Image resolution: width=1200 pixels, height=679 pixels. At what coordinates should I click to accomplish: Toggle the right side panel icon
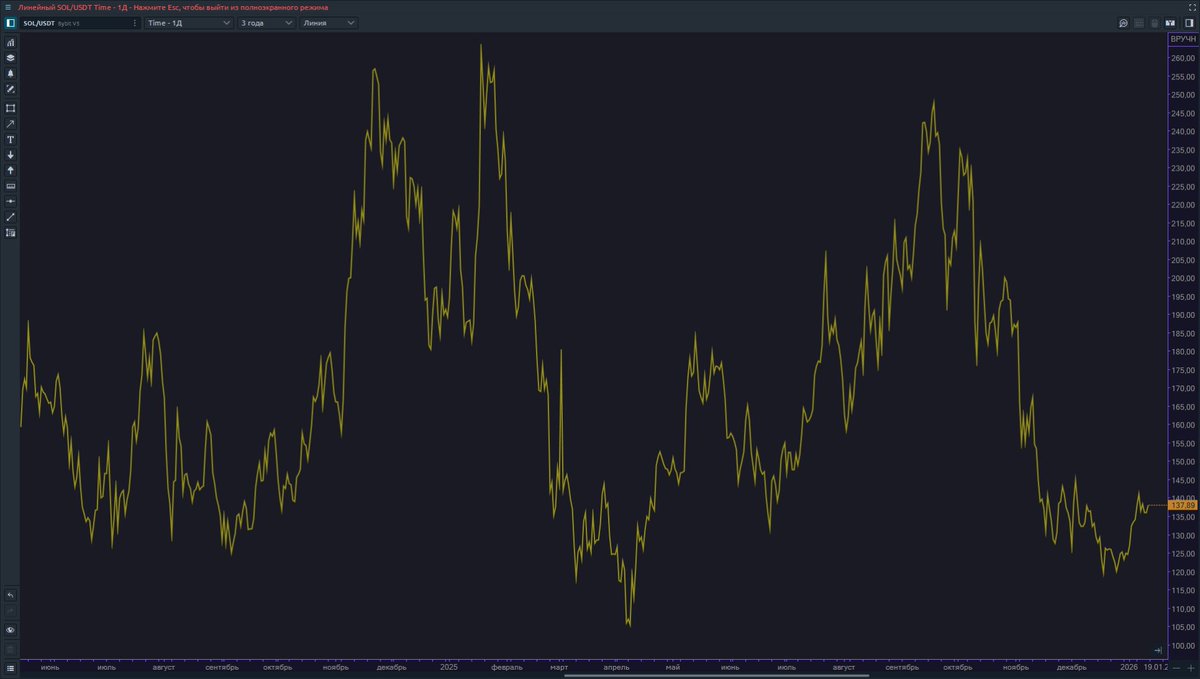tap(1189, 23)
